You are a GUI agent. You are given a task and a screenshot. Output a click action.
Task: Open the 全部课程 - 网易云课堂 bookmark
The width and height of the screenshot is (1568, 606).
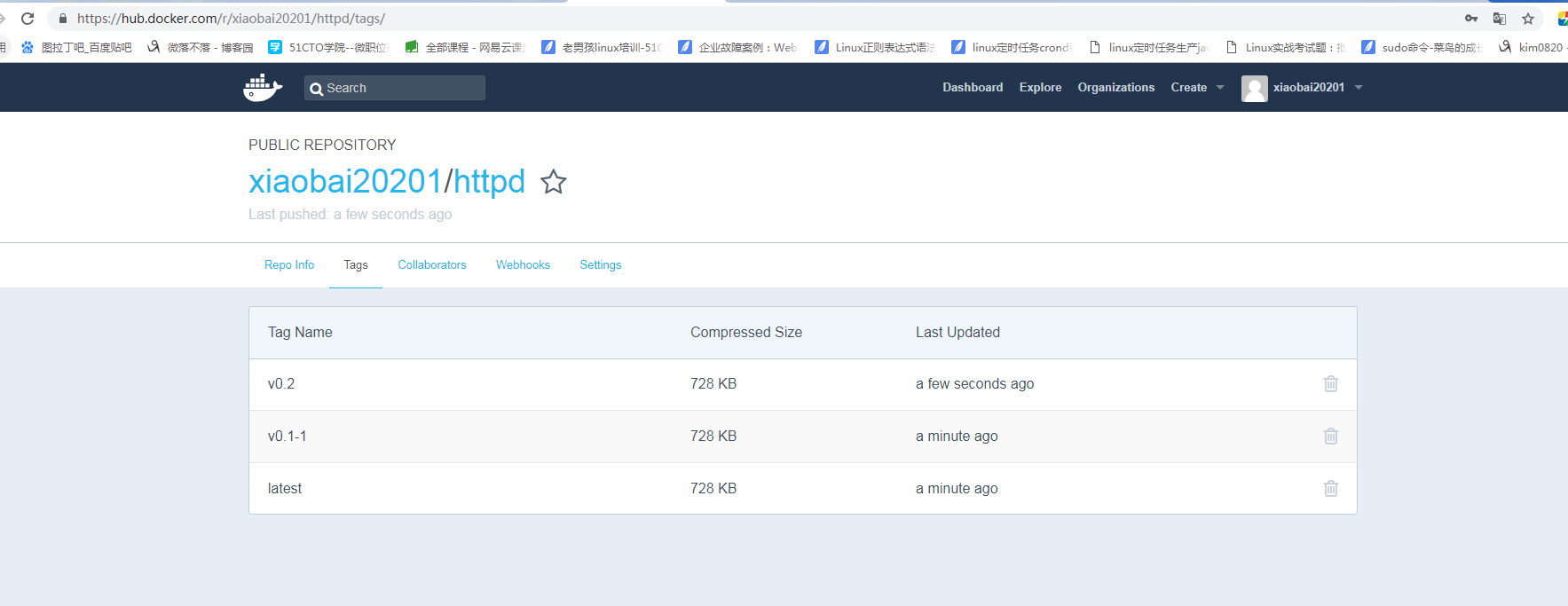(x=465, y=47)
